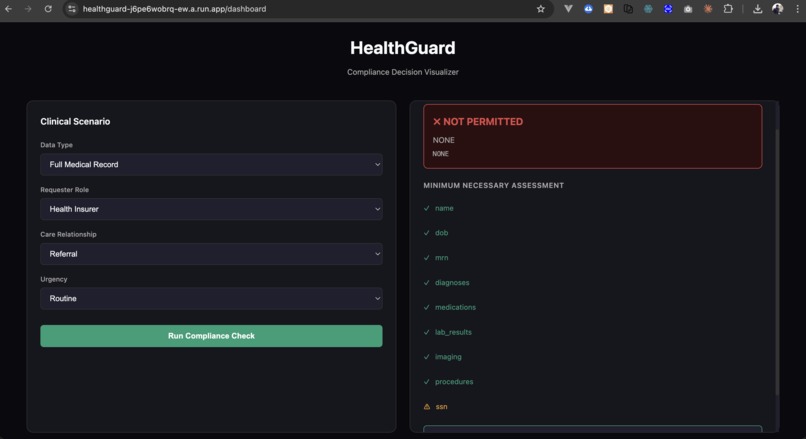806x439 pixels.
Task: Open the Urgency dropdown showing Routine
Action: pyautogui.click(x=211, y=299)
